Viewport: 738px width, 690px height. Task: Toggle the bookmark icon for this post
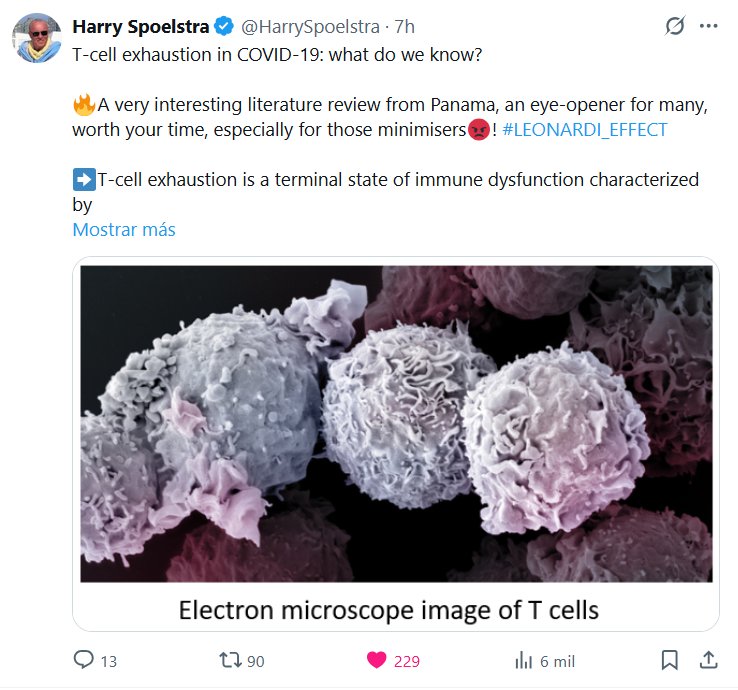tap(669, 660)
